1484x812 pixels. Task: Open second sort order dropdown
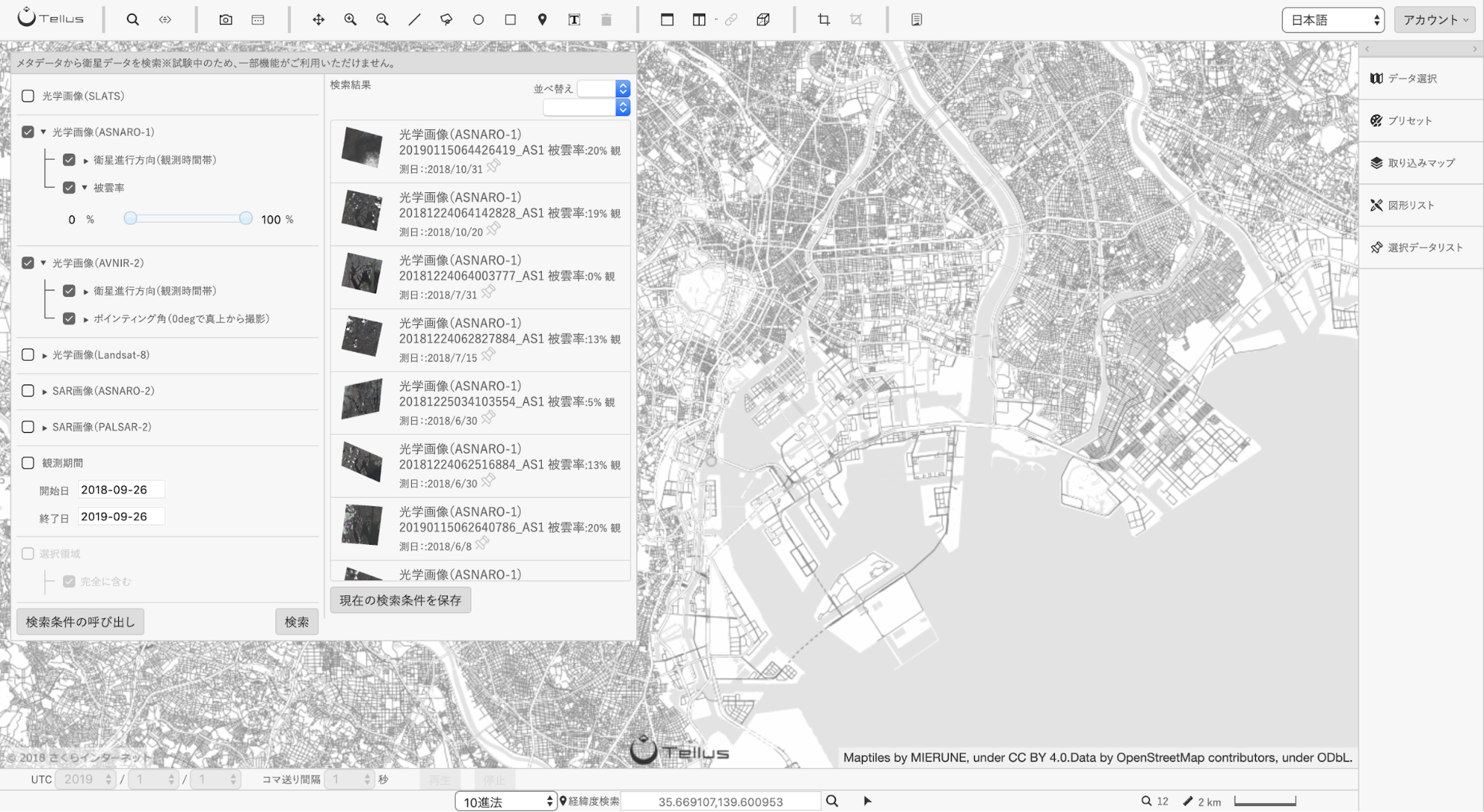(586, 108)
